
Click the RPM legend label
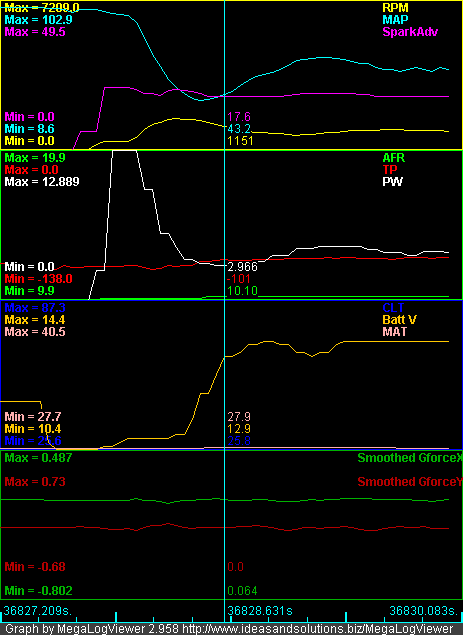tap(395, 8)
